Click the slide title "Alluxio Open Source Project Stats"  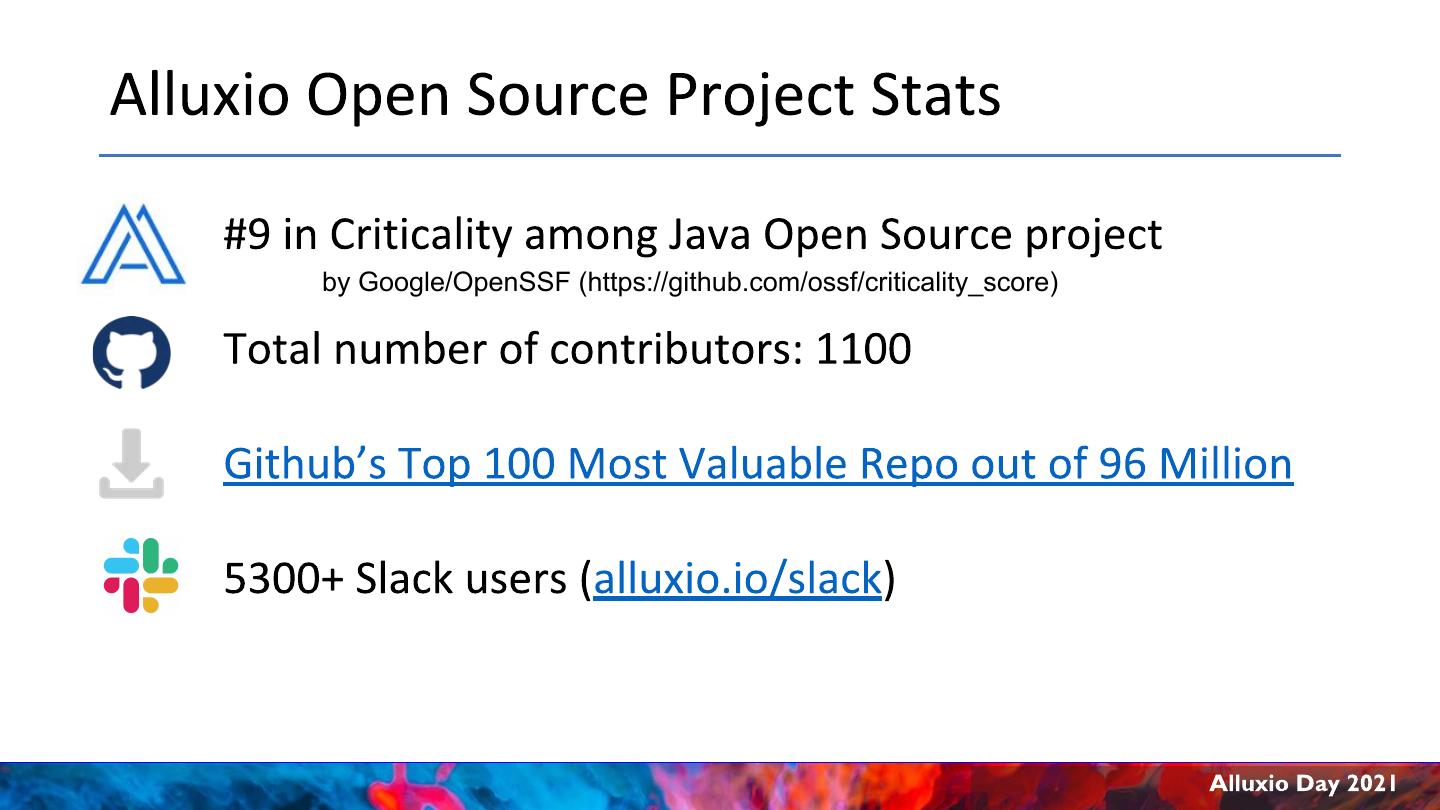[555, 95]
